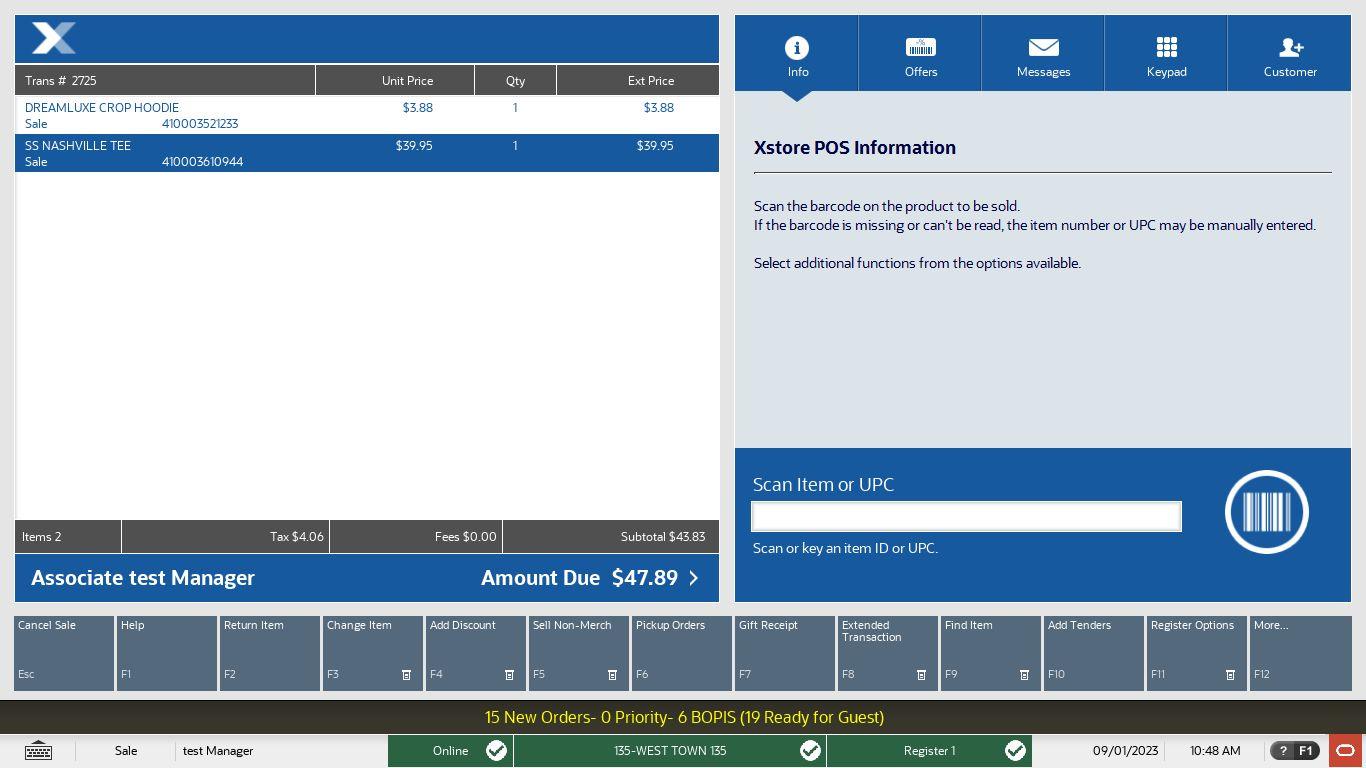Screen dimensions: 1366x768
Task: Expand Amount Due chevron arrow
Action: (x=694, y=578)
